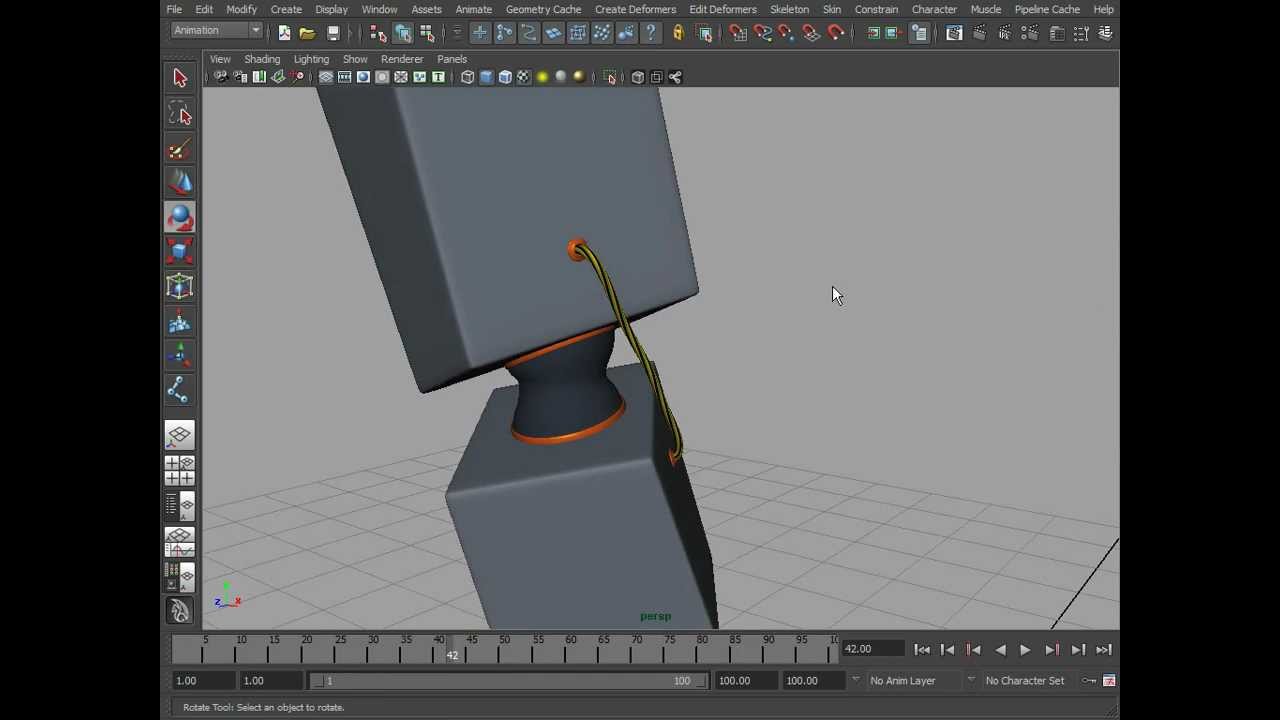Select the arrow Select tool
Viewport: 1280px width, 720px height.
click(180, 78)
